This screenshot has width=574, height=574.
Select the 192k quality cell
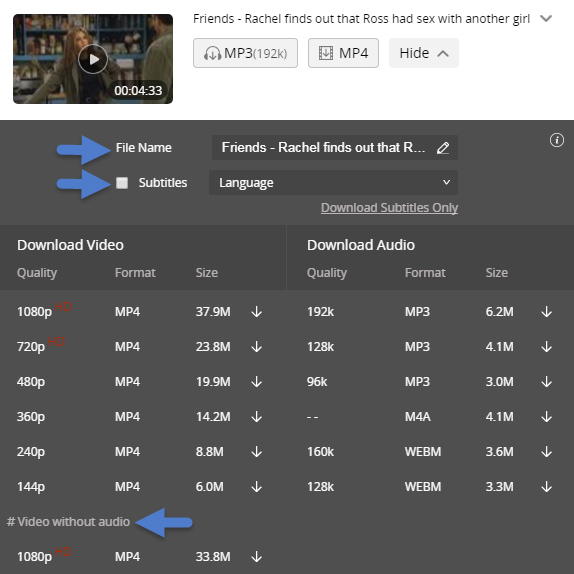tap(320, 312)
